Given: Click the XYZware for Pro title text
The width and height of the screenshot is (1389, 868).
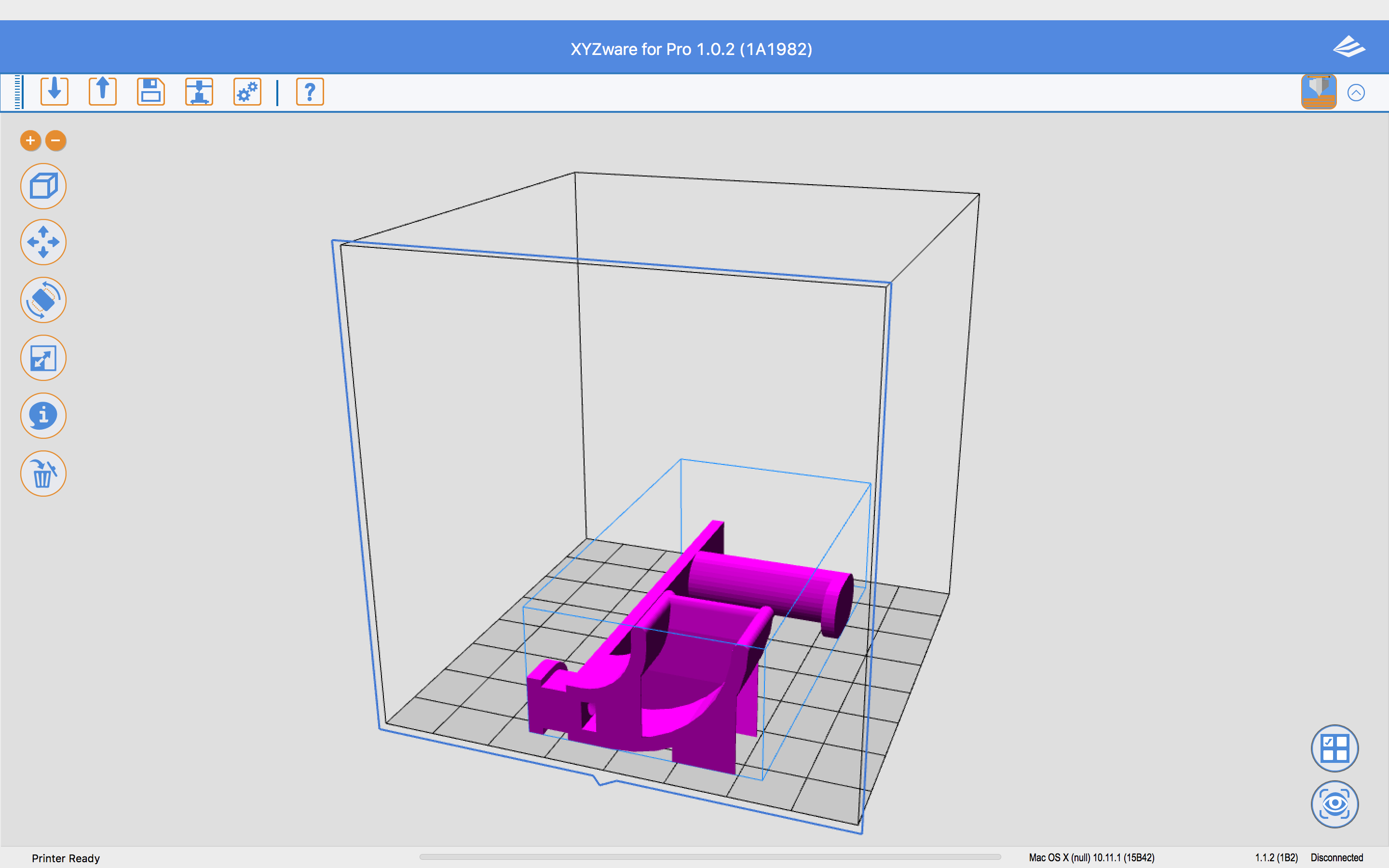Looking at the screenshot, I should pyautogui.click(x=691, y=49).
